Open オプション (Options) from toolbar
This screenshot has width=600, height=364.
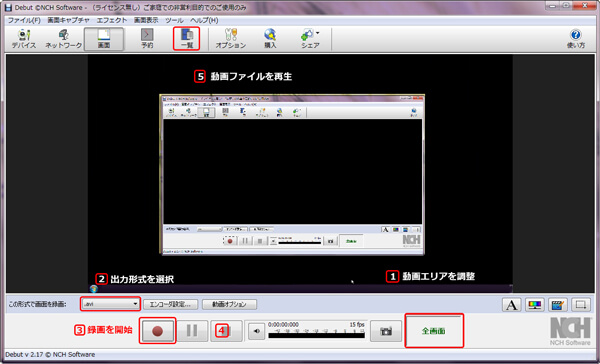click(x=231, y=39)
